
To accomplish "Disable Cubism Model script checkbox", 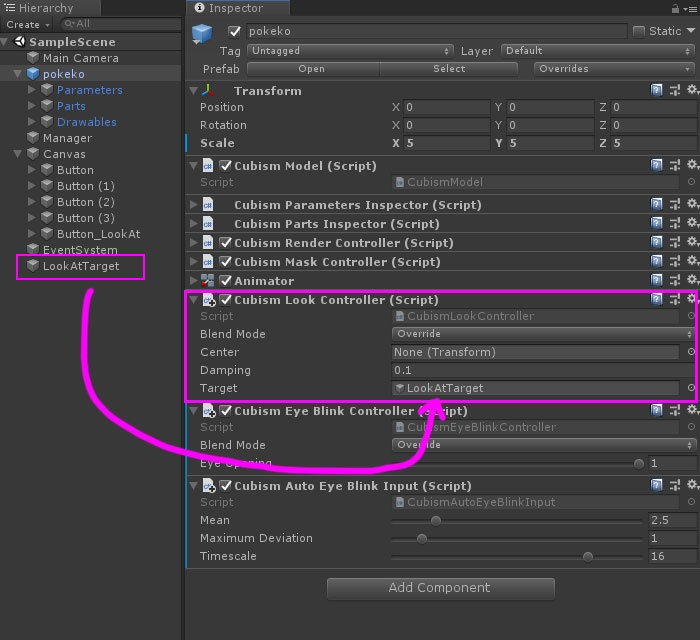I will coord(226,166).
